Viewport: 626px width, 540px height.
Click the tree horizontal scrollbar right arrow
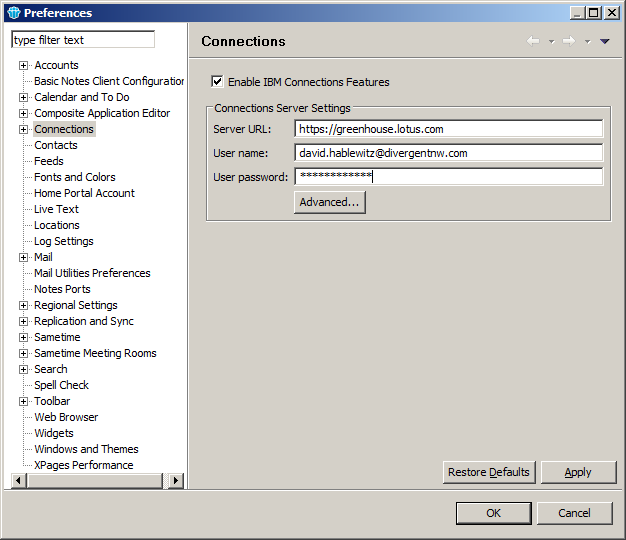(176, 481)
